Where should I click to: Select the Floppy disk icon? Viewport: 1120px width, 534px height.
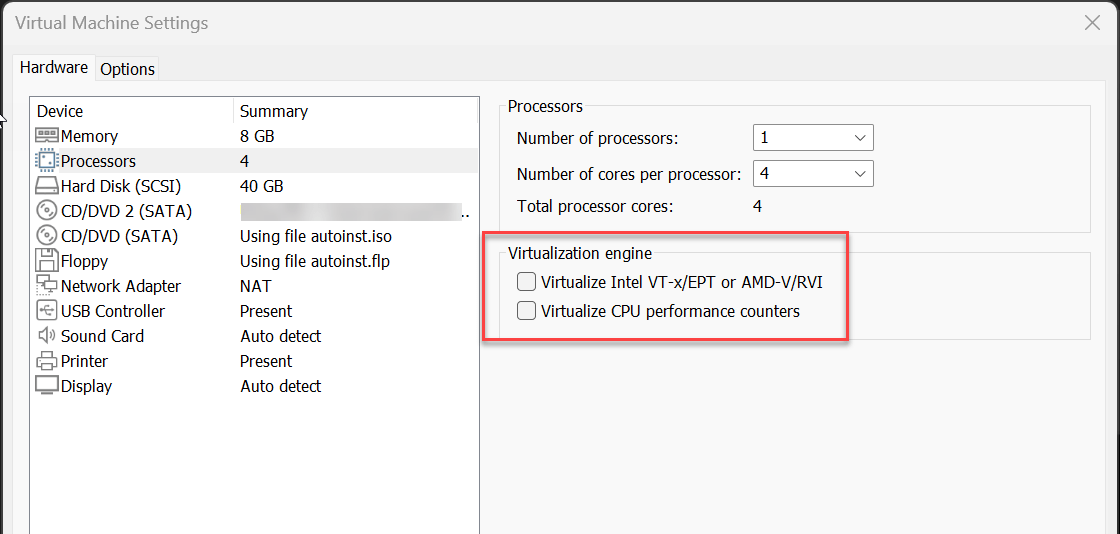point(46,261)
